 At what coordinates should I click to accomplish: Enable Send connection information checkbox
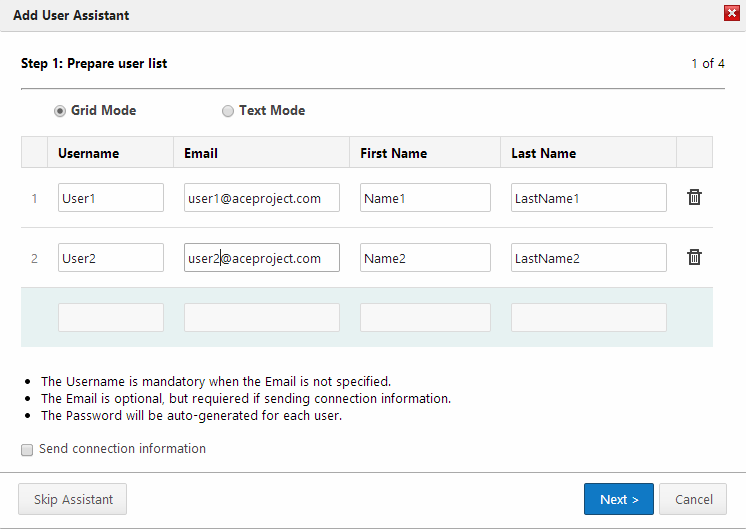[27, 450]
